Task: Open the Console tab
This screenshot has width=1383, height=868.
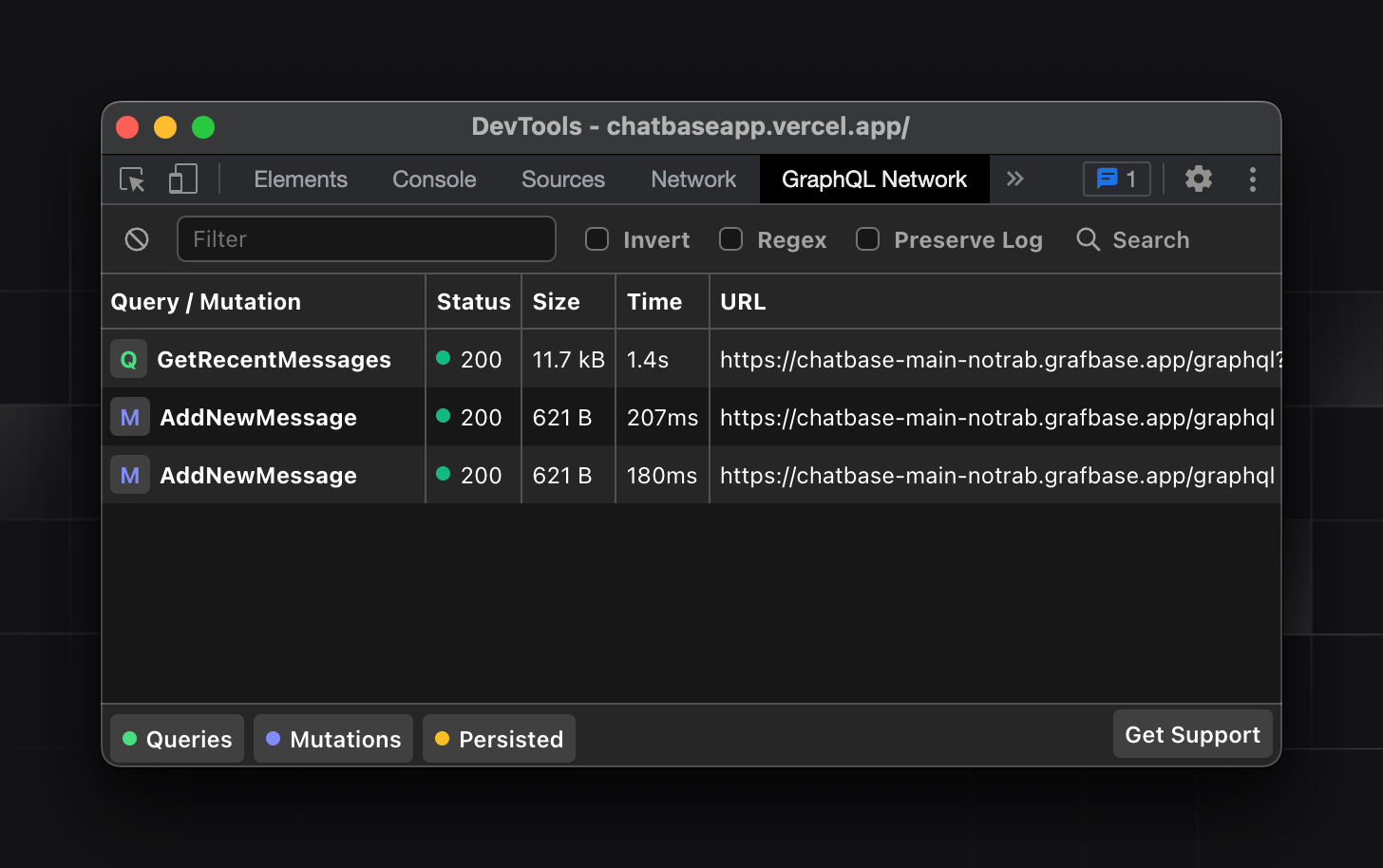Action: 433,179
